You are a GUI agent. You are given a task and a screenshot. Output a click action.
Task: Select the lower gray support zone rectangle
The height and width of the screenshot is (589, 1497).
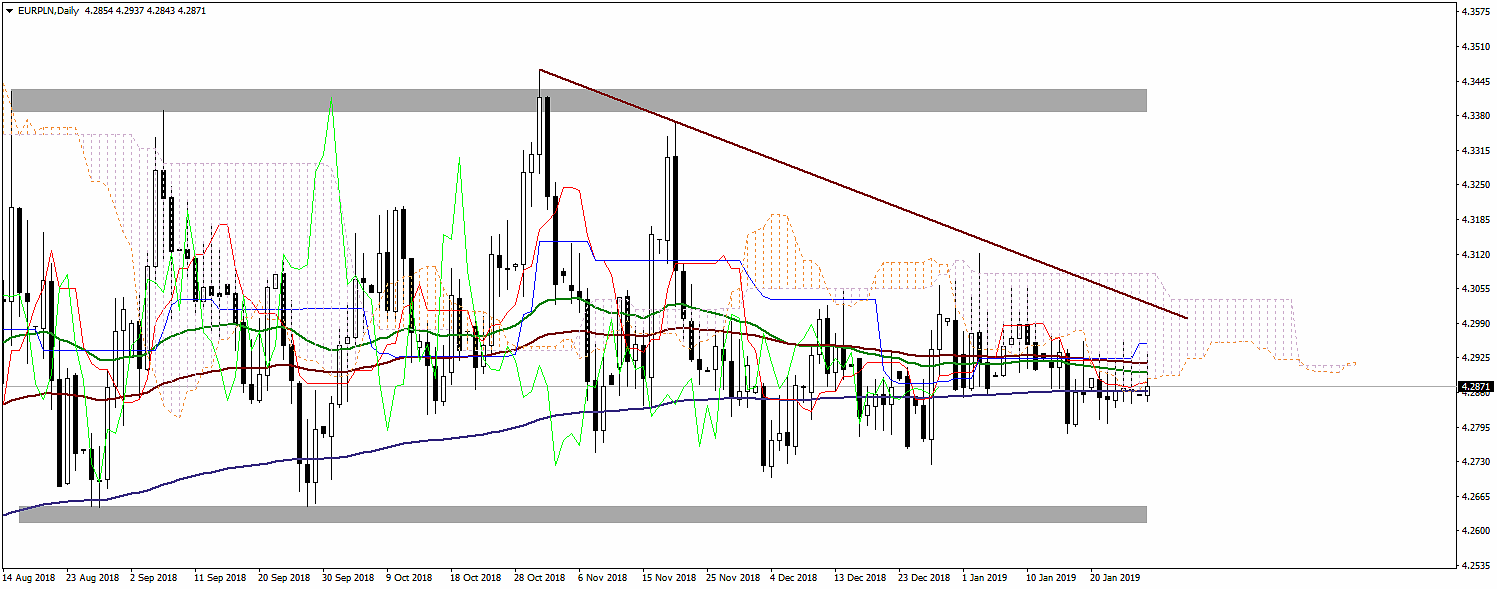[582, 514]
